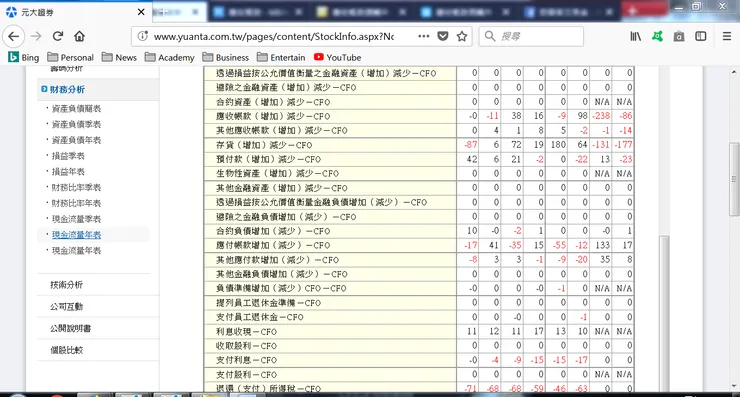
Task: Click the 42 value in 預付款 row
Action: [x=471, y=159]
